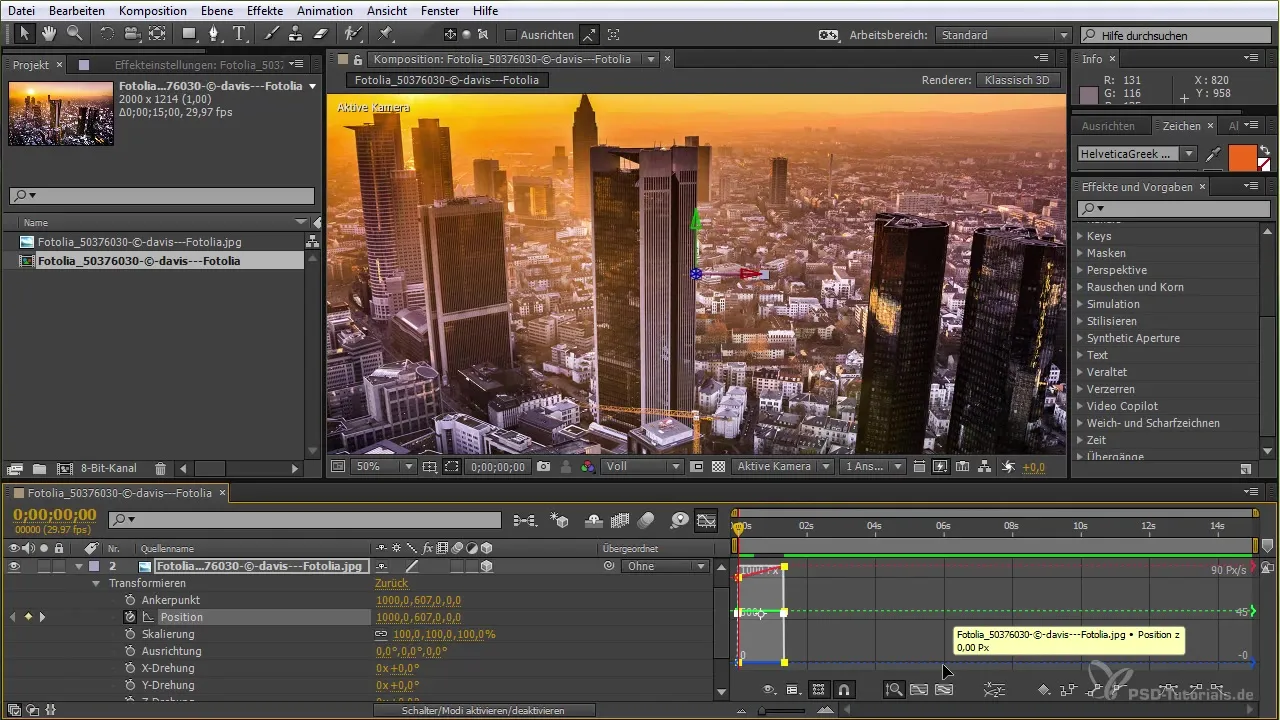
Task: Open the 1 Ans... view layout dropdown
Action: click(873, 467)
